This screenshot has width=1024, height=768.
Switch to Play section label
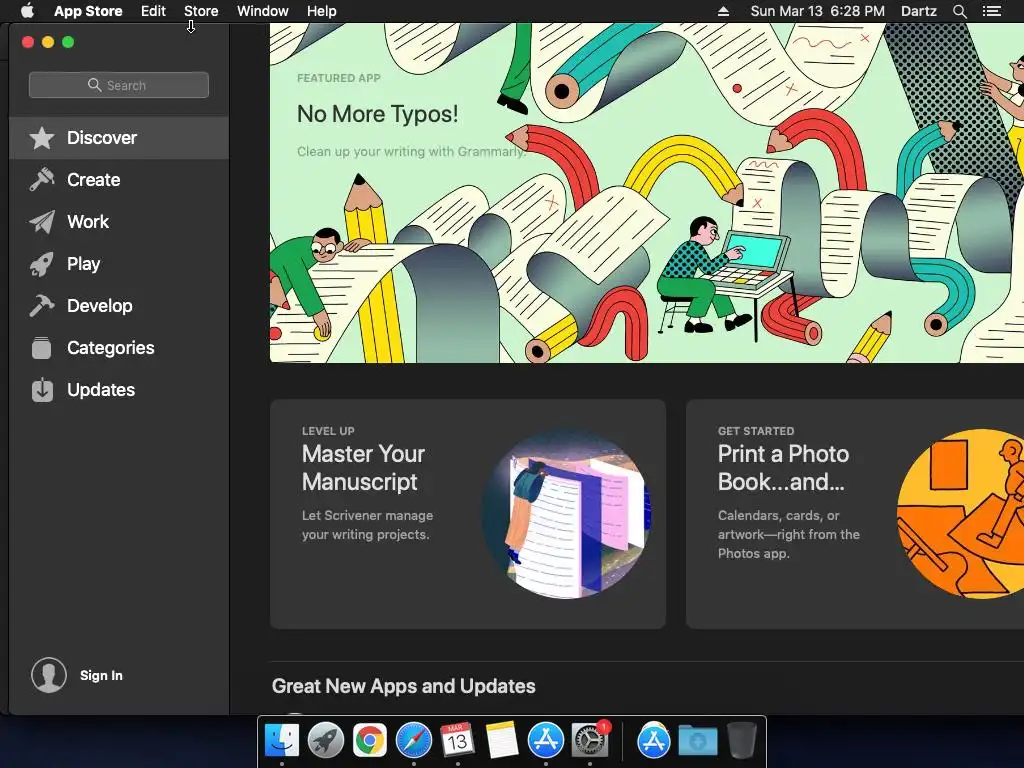coord(84,264)
